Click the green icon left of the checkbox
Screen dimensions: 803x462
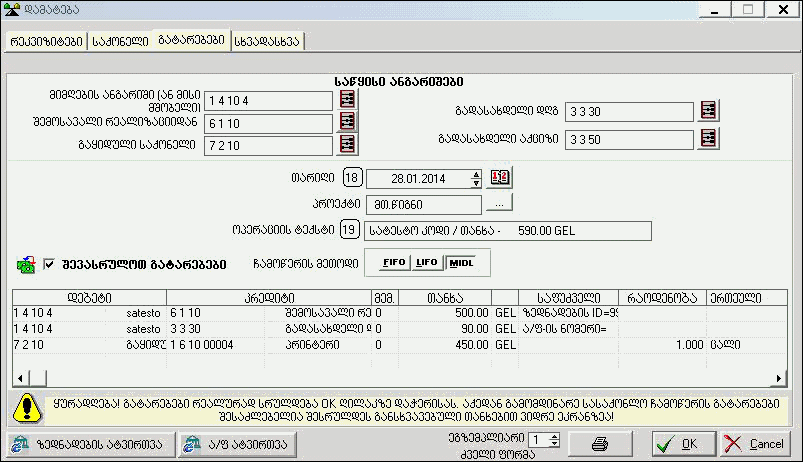point(25,265)
